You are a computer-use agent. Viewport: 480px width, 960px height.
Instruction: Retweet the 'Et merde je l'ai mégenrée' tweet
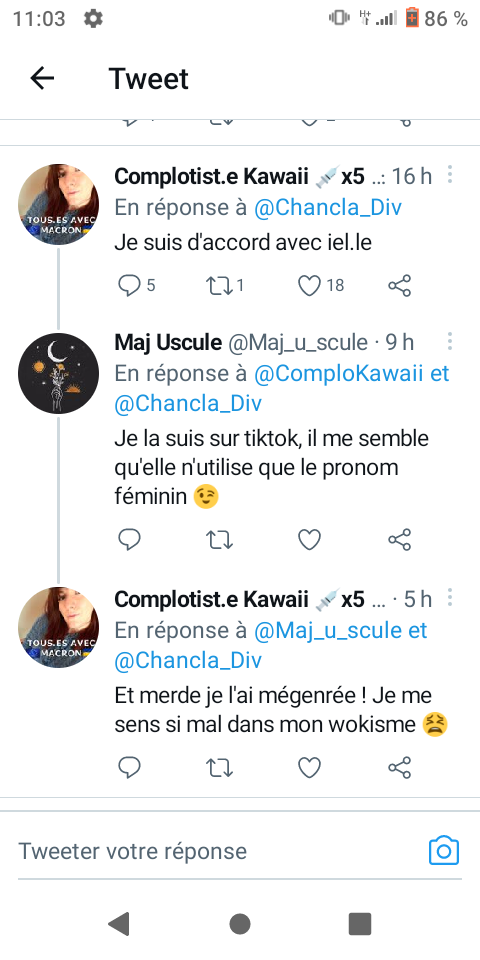(219, 767)
